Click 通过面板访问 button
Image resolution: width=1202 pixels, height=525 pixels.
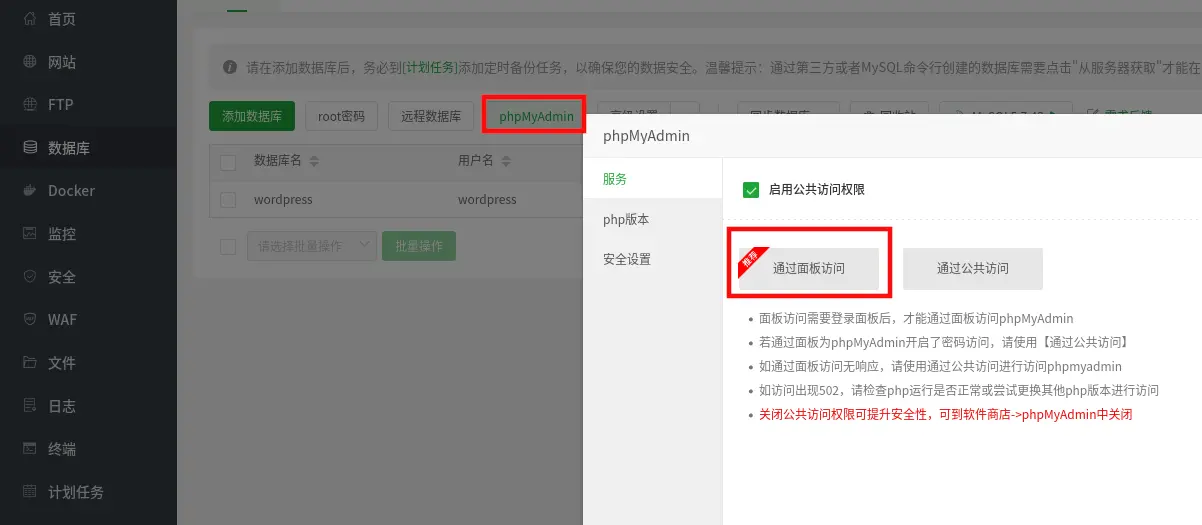tap(809, 268)
